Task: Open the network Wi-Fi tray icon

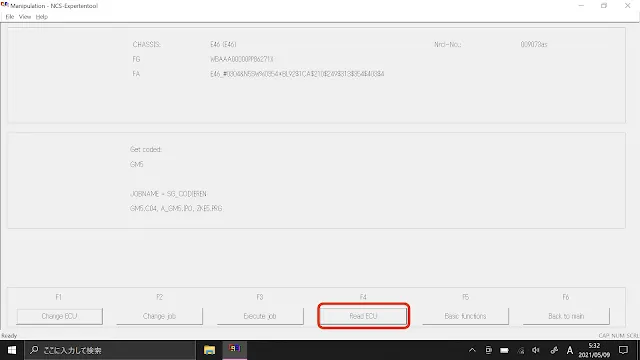Action: click(x=521, y=350)
